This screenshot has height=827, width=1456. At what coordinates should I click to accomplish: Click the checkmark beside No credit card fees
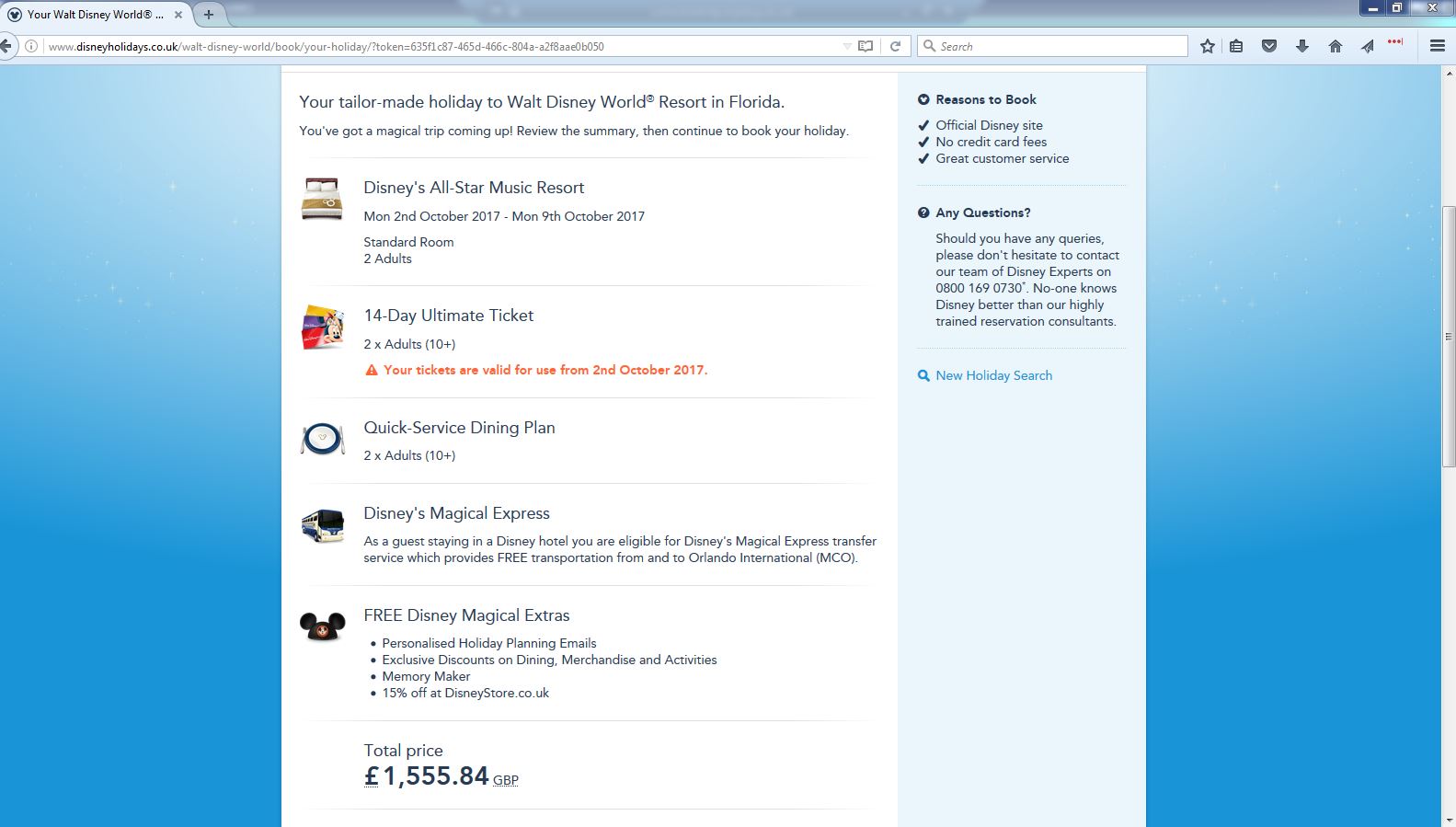tap(923, 142)
